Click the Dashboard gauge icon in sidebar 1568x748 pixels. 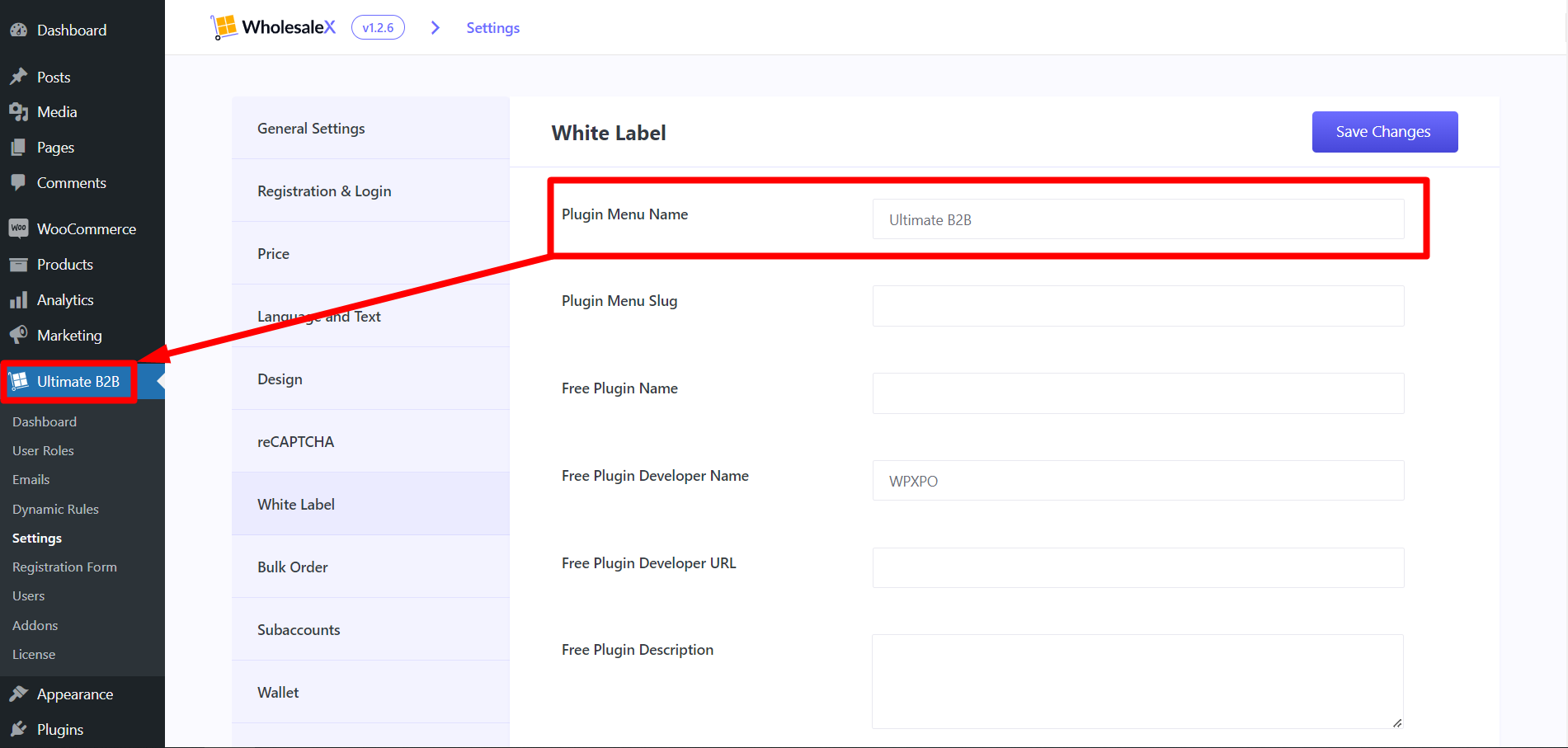pos(18,31)
